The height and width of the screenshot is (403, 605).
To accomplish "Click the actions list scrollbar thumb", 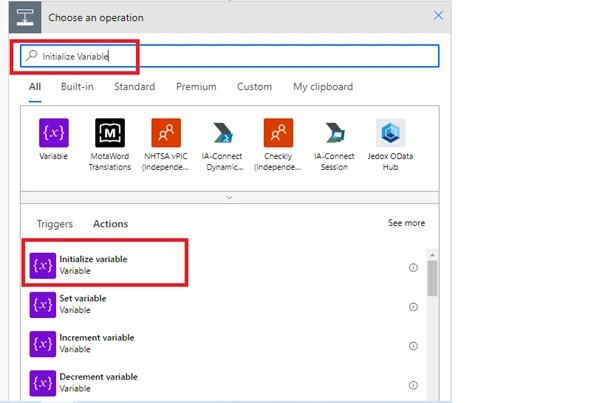I will pos(432,278).
